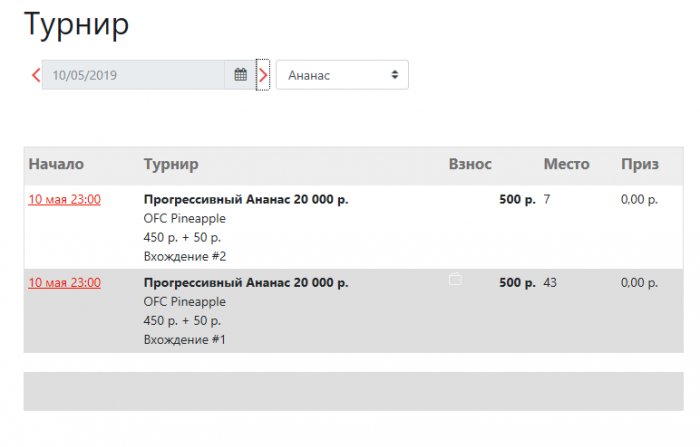The height and width of the screenshot is (447, 700).
Task: Select tournament name in the Вхождение #2 row
Action: click(x=246, y=199)
